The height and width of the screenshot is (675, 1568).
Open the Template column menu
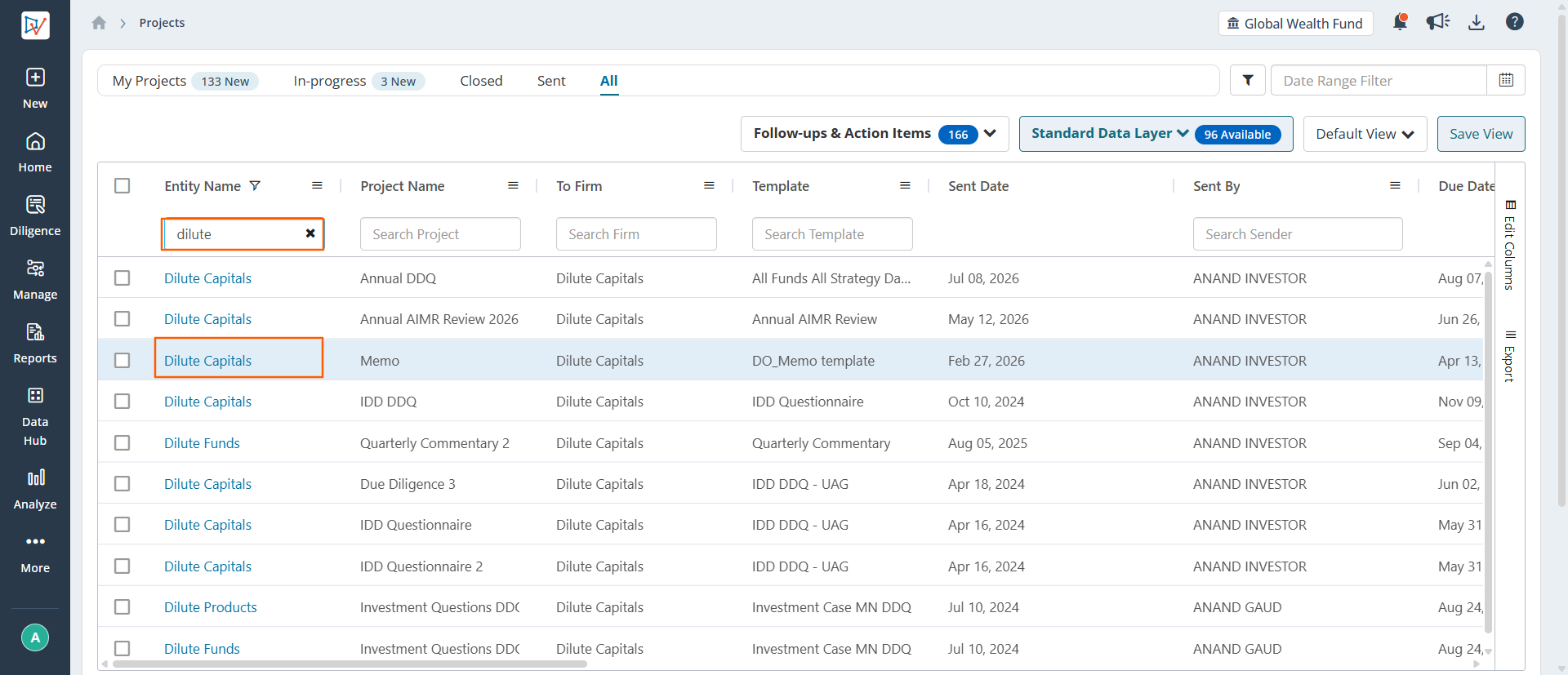(x=905, y=186)
